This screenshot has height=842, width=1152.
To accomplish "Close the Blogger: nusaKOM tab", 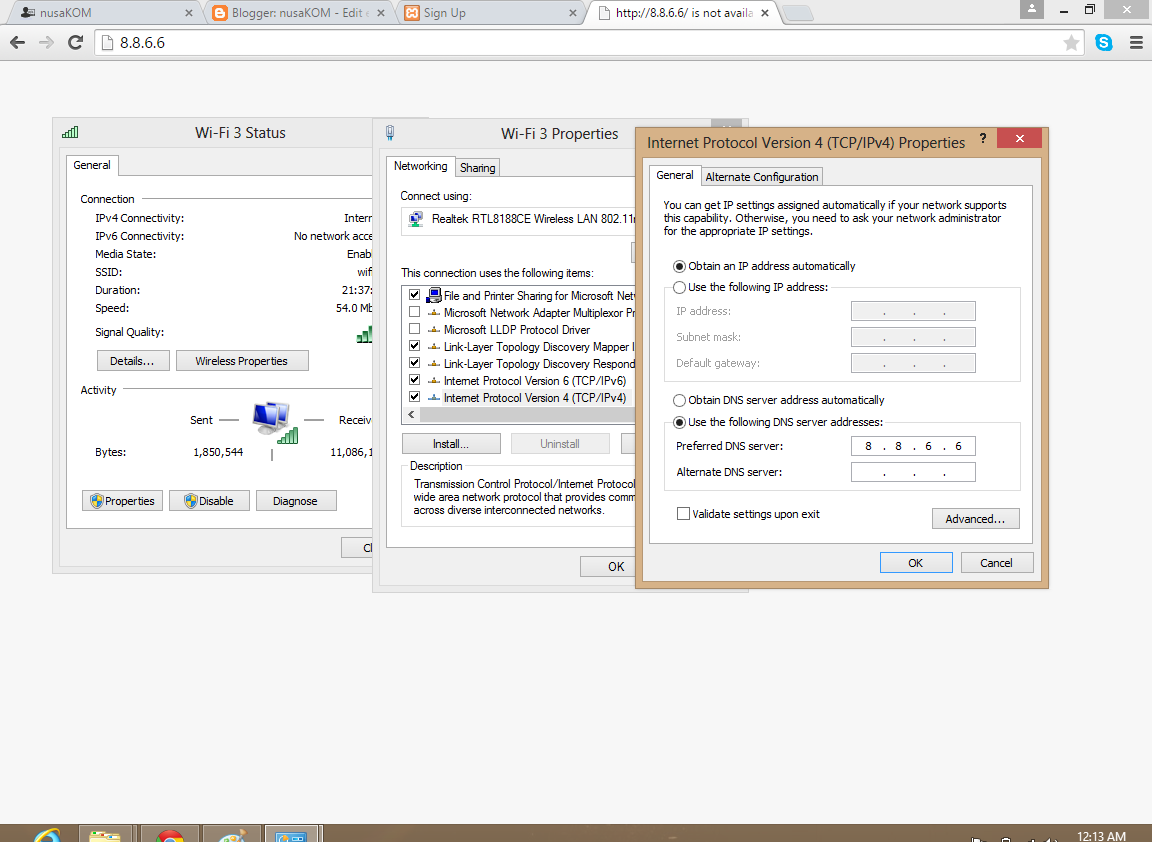I will coord(381,12).
